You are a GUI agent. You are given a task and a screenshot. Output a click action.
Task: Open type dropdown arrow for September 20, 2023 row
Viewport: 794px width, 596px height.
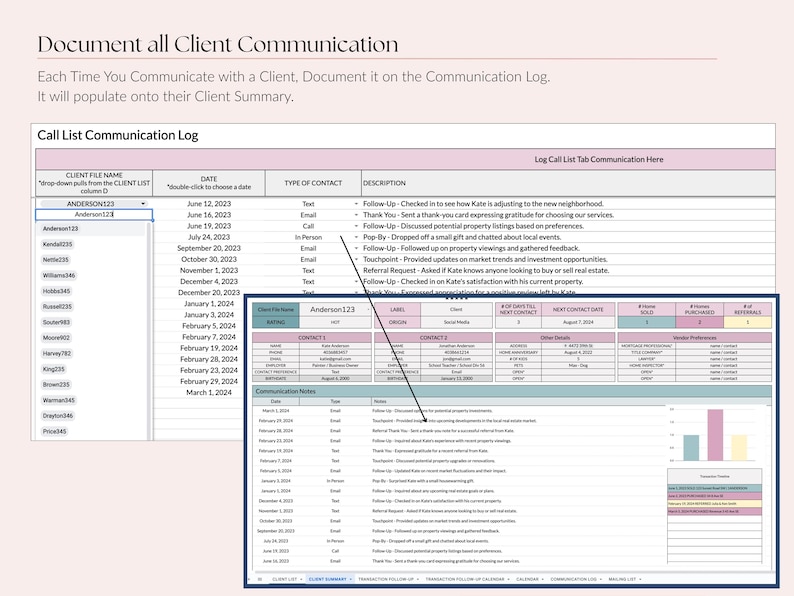click(356, 248)
